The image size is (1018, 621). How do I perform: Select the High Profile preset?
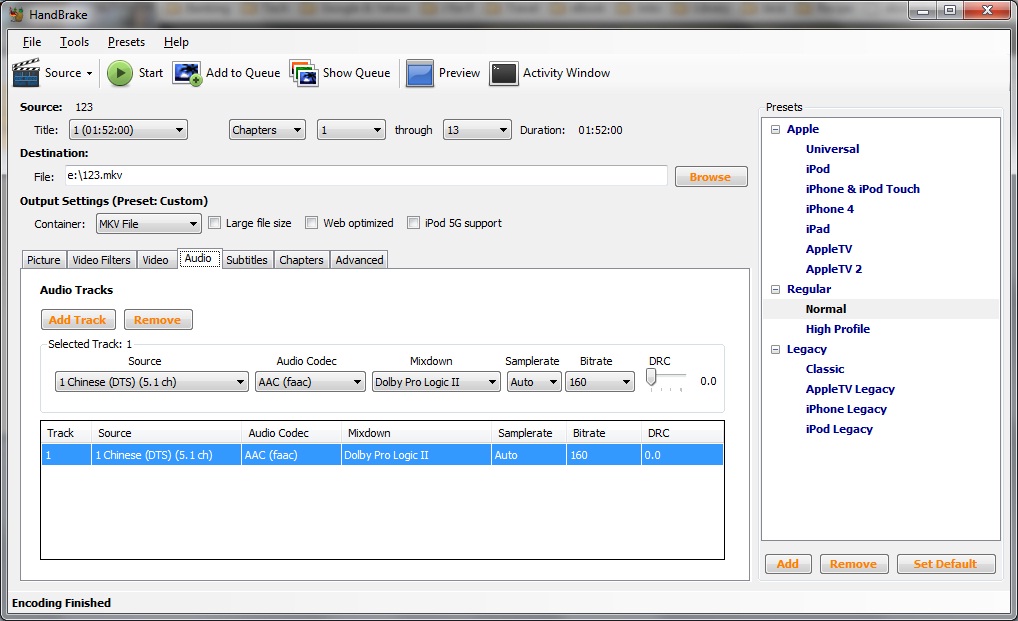coord(837,329)
